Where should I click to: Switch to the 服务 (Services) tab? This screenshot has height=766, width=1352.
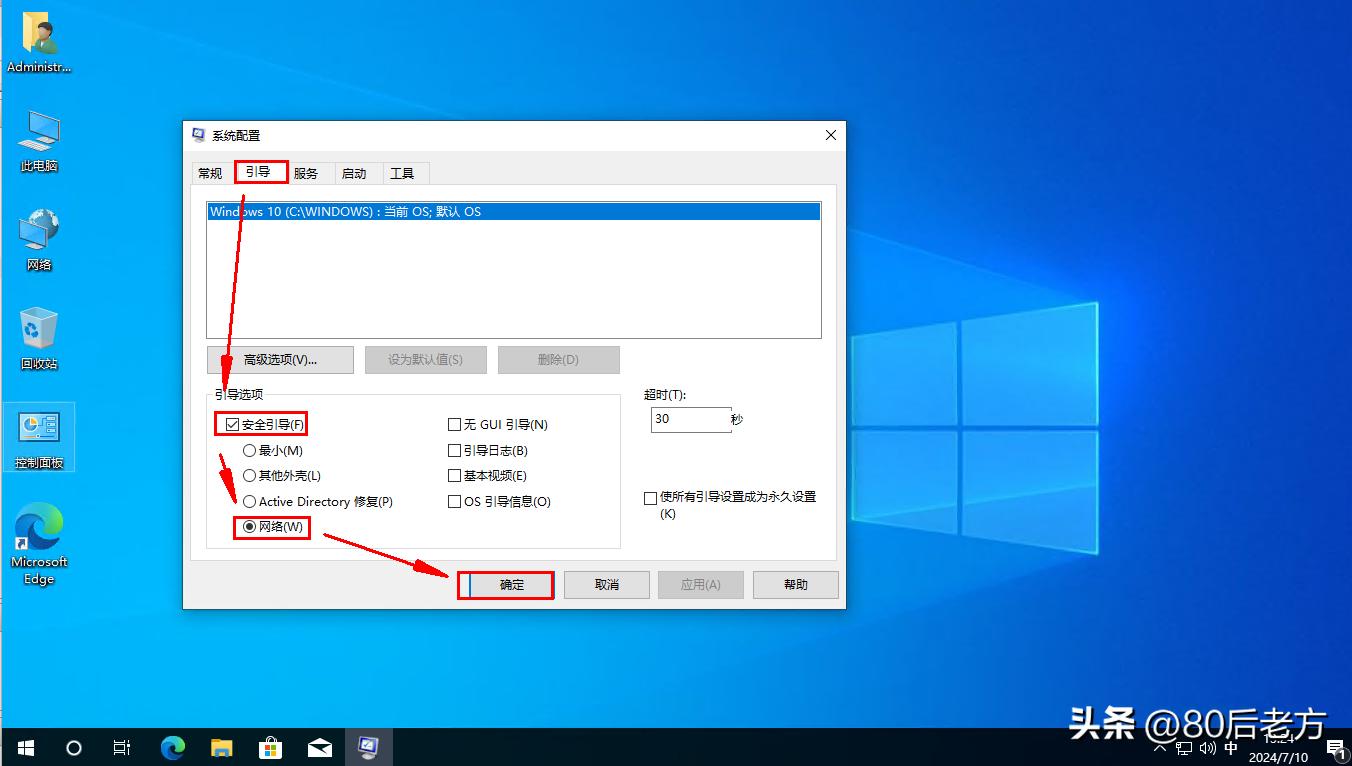click(x=307, y=172)
